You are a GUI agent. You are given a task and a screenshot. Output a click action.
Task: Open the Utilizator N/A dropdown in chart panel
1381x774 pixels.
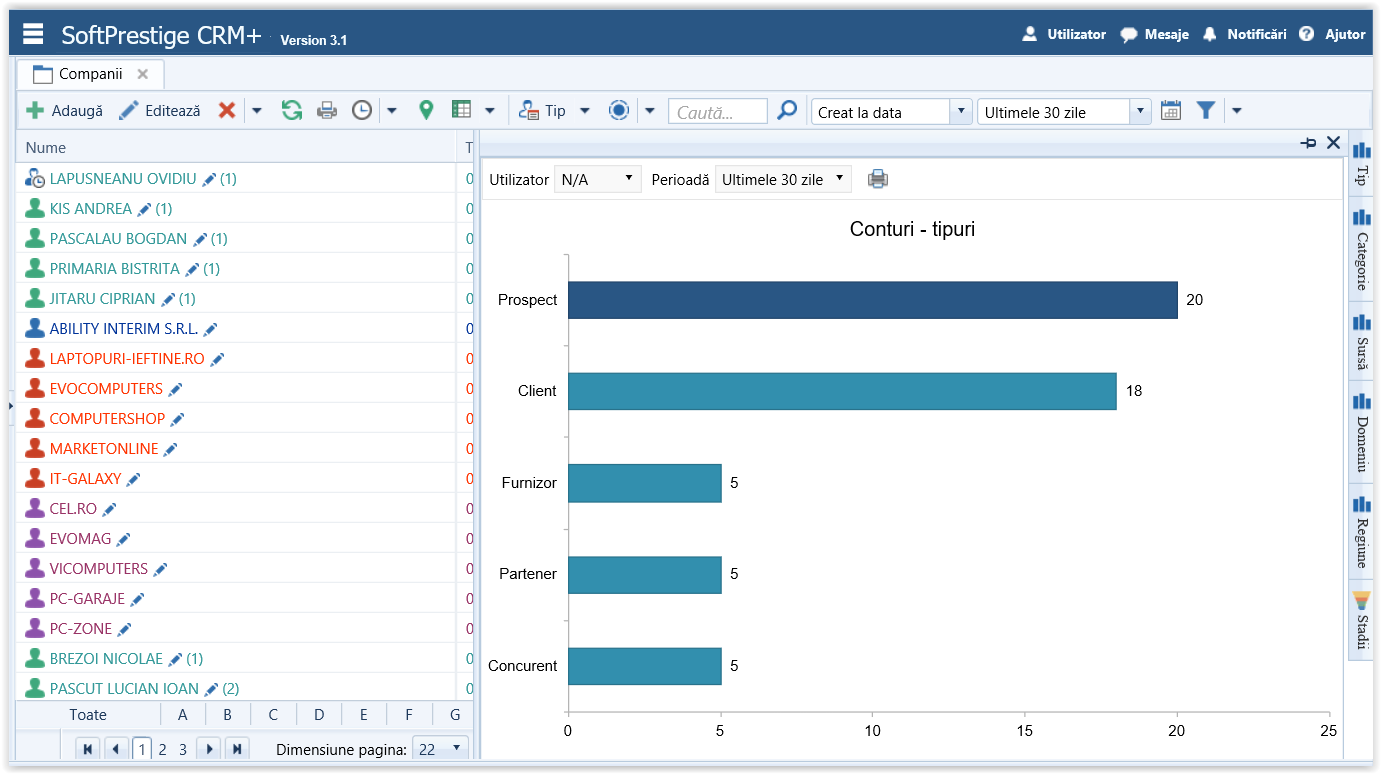597,179
